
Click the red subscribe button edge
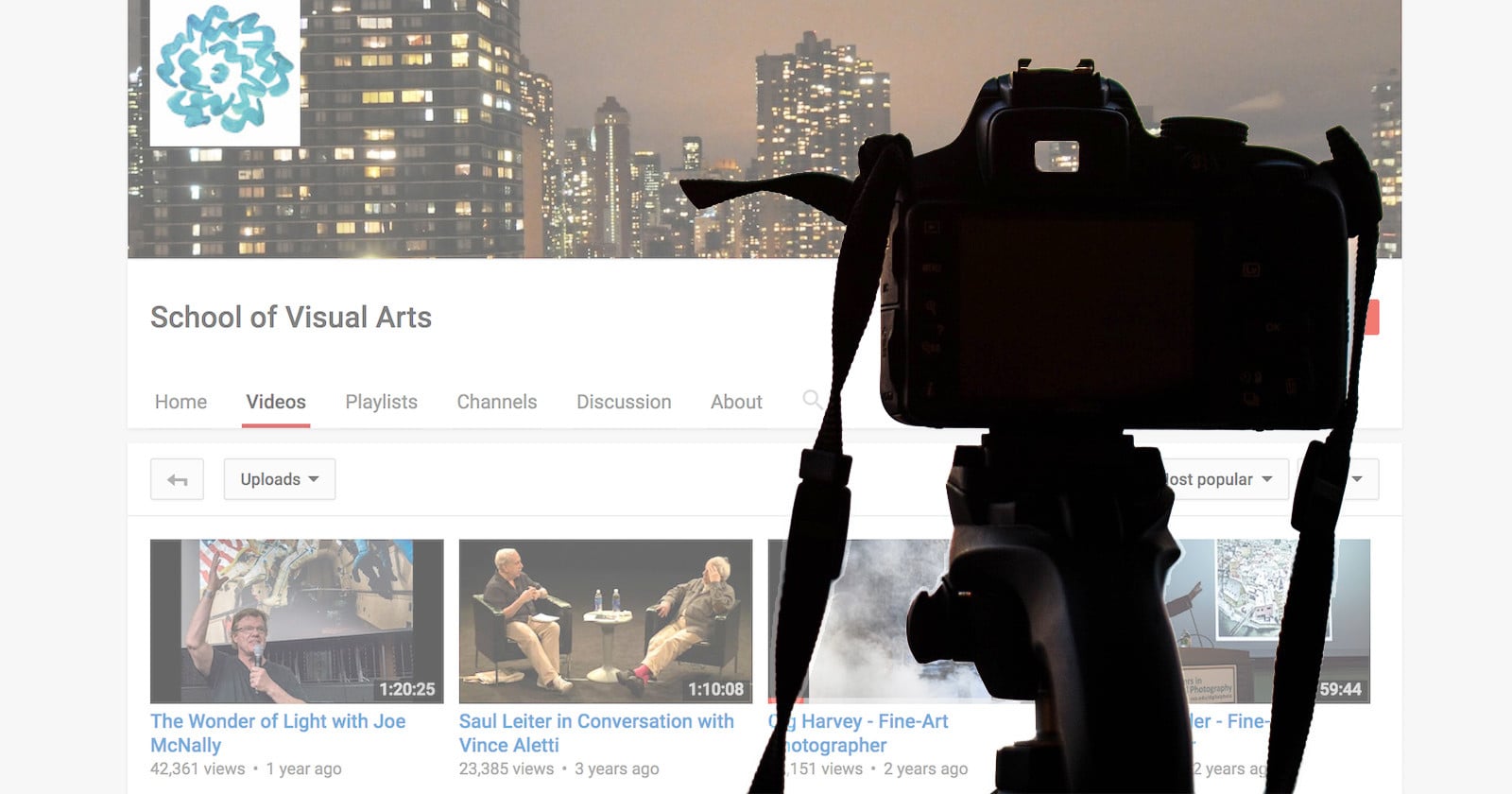click(1372, 318)
